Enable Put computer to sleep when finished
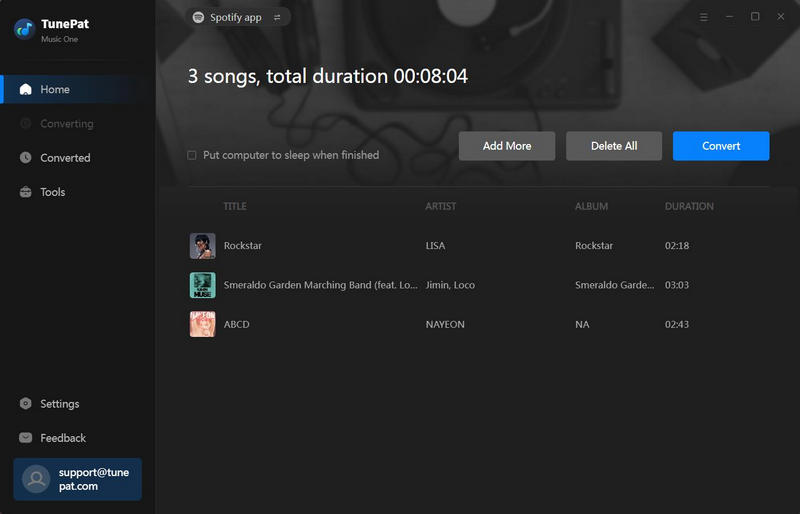800x514 pixels. click(192, 155)
